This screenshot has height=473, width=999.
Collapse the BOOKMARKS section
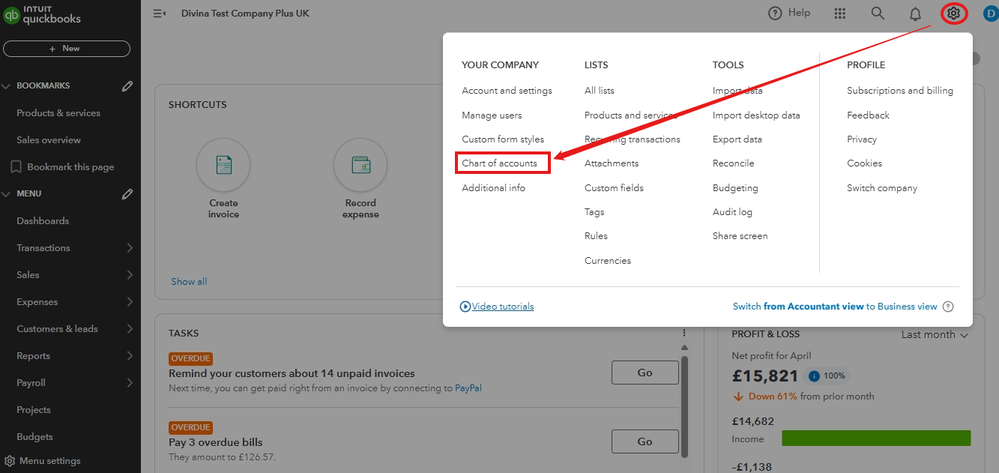click(x=6, y=85)
